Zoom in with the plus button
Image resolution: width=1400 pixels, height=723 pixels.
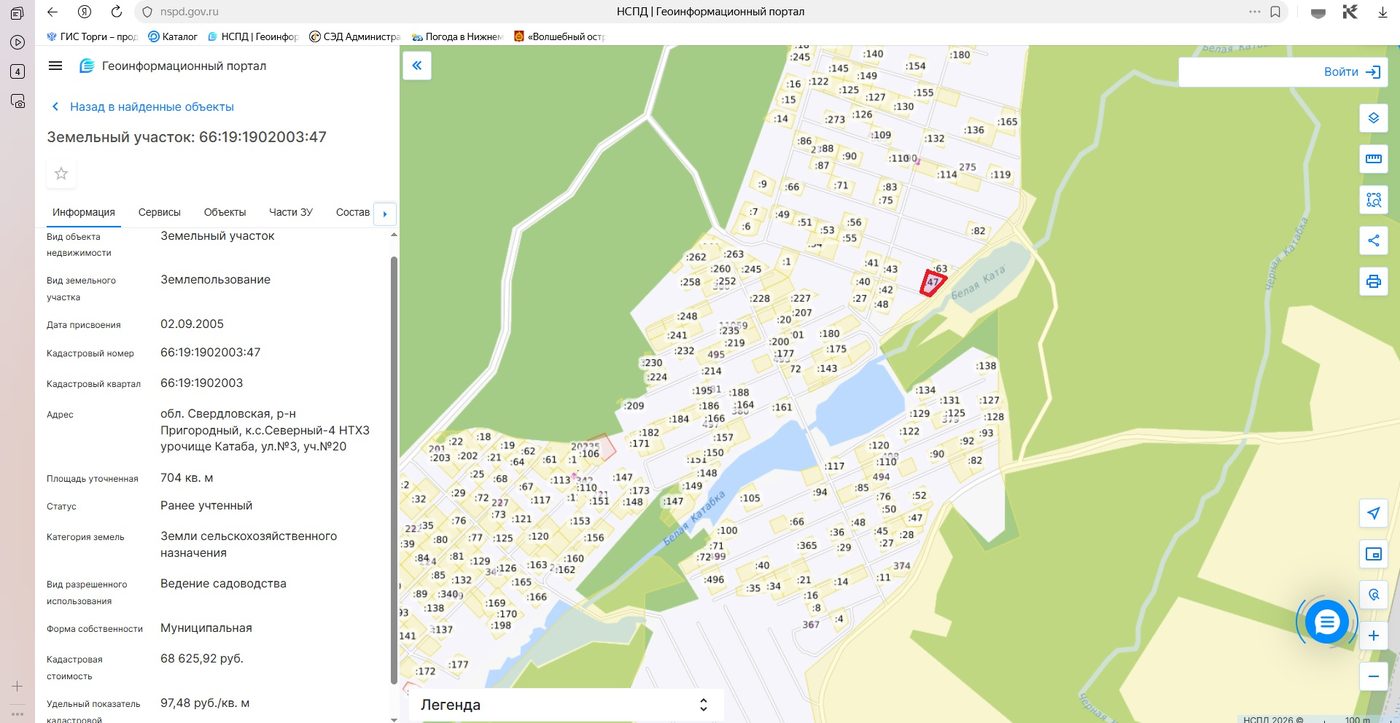point(1373,636)
